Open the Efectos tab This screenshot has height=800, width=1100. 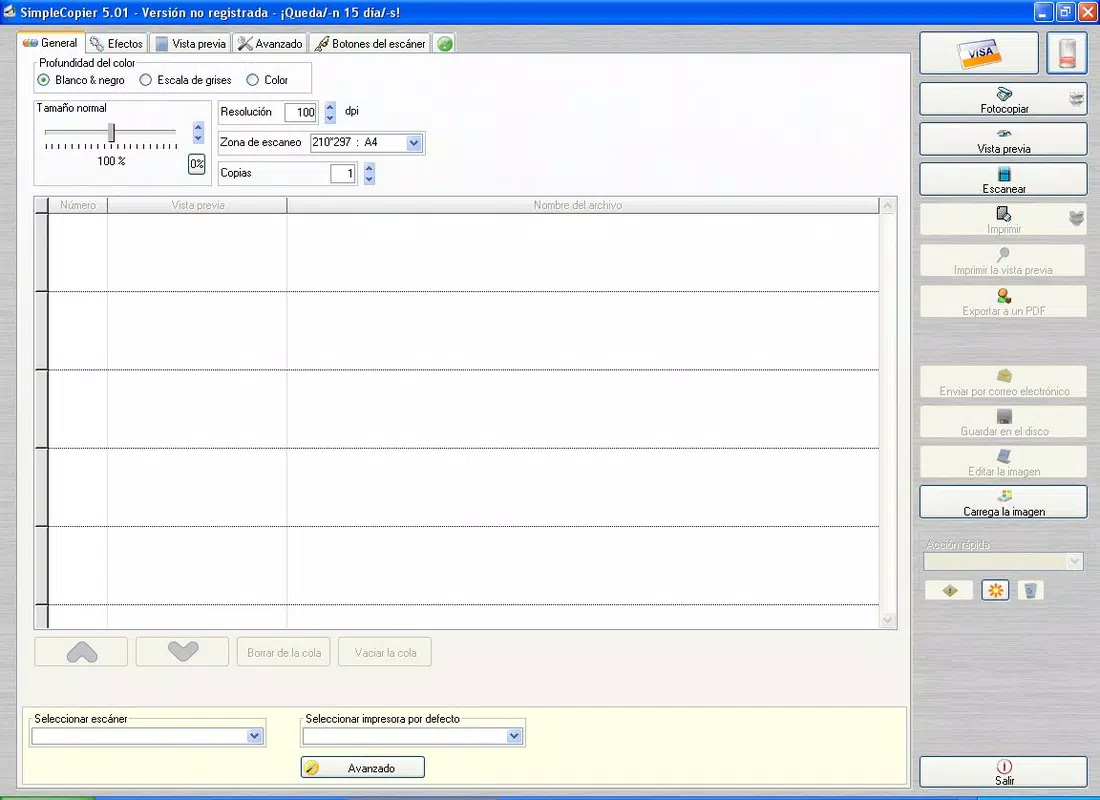[x=117, y=44]
